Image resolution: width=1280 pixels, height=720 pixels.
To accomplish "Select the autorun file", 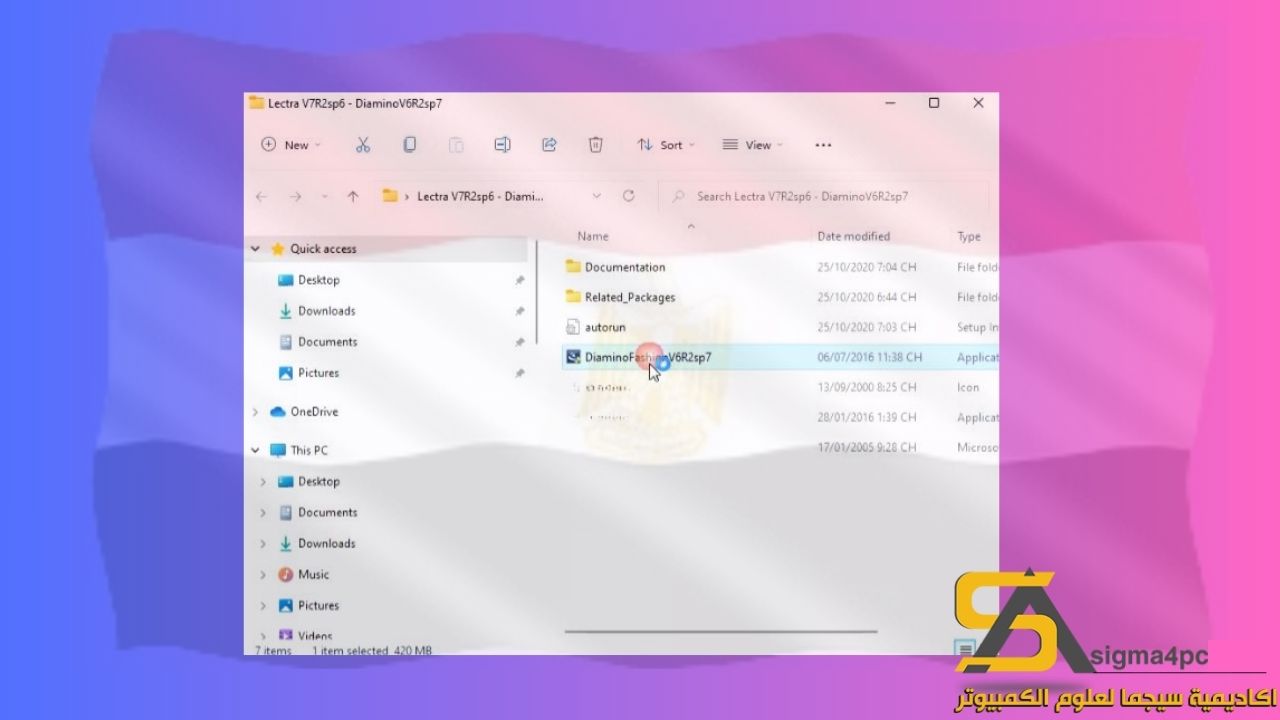I will [605, 327].
